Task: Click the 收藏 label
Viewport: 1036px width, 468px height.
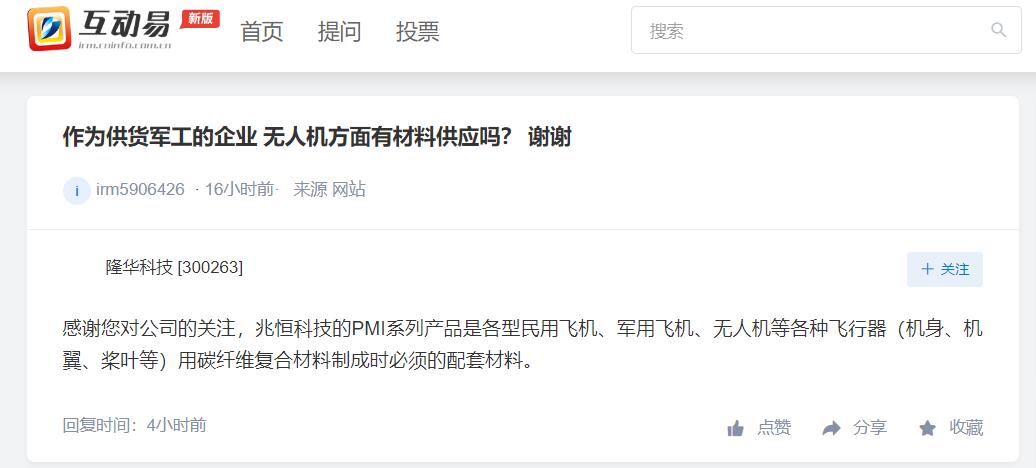Action: point(967,428)
